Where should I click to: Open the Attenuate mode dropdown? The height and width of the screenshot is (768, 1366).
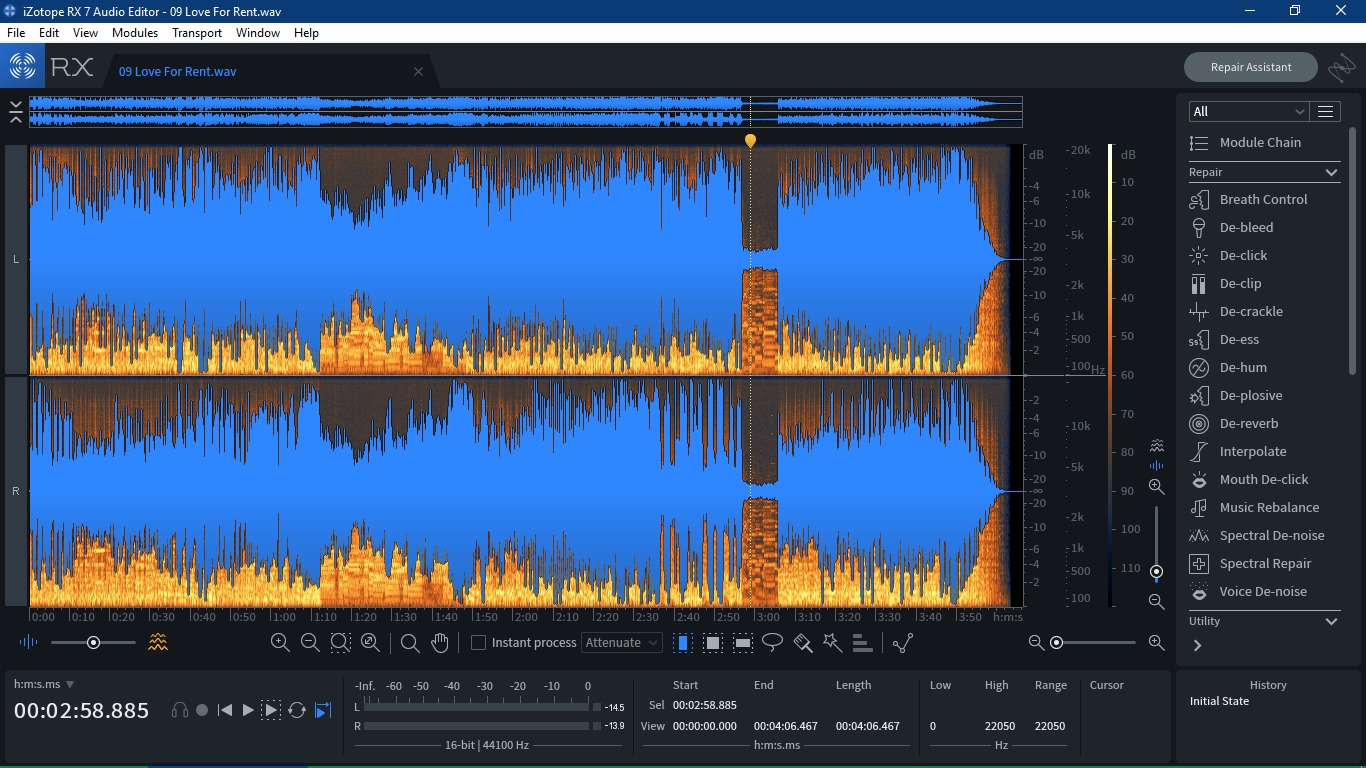click(x=622, y=643)
